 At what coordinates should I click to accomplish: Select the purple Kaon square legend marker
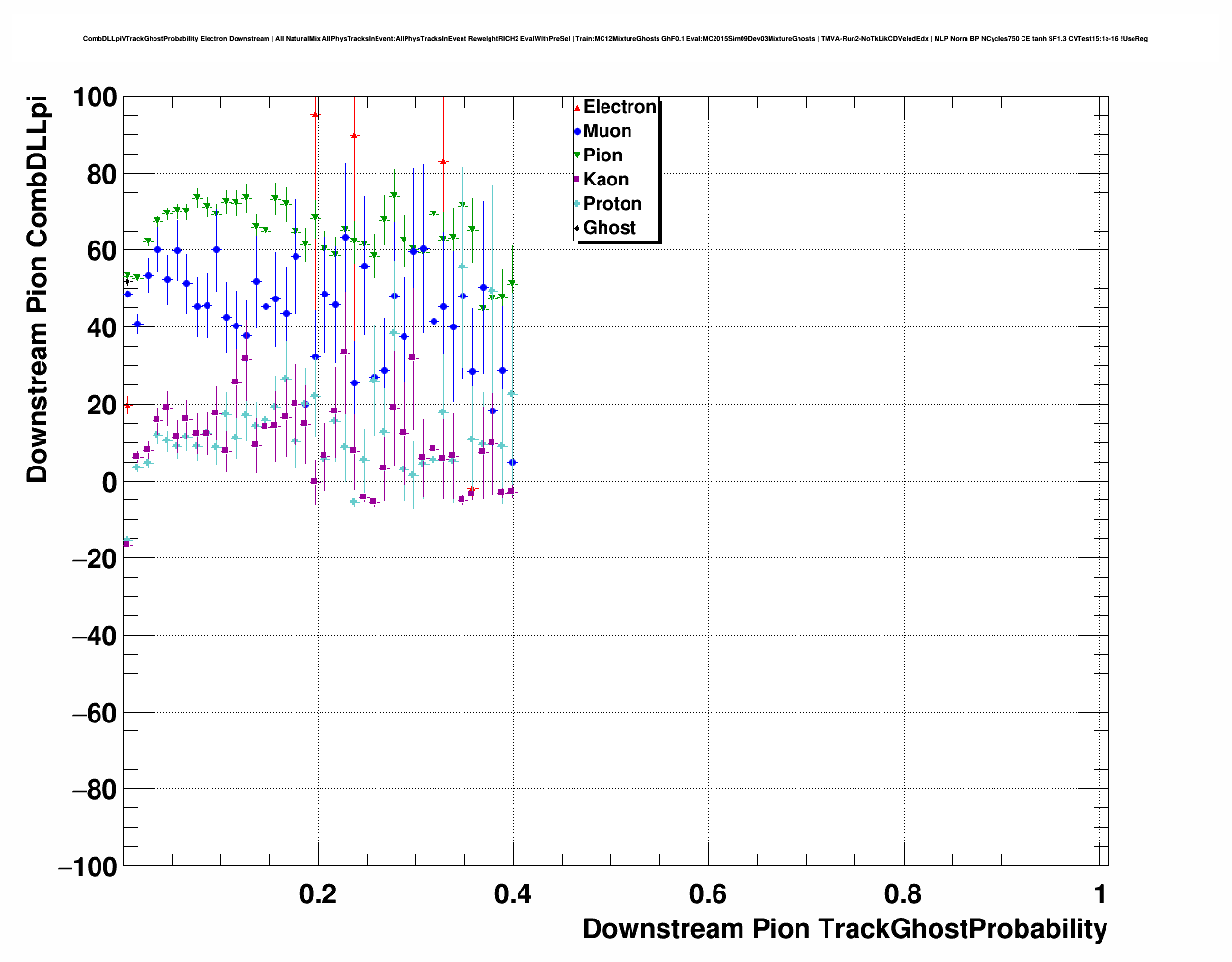577,180
